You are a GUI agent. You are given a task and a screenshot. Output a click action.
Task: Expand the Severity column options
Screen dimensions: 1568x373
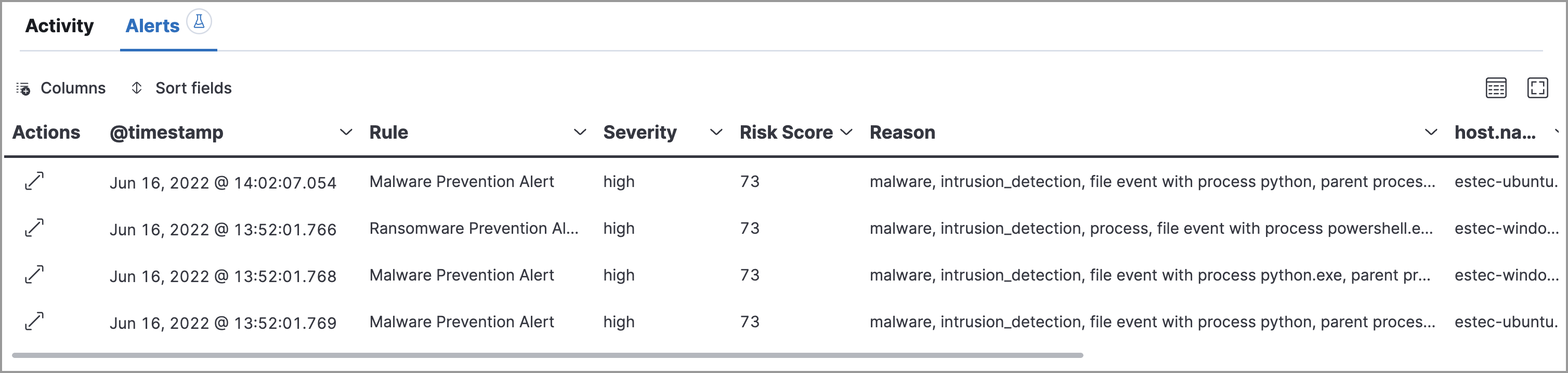coord(716,132)
